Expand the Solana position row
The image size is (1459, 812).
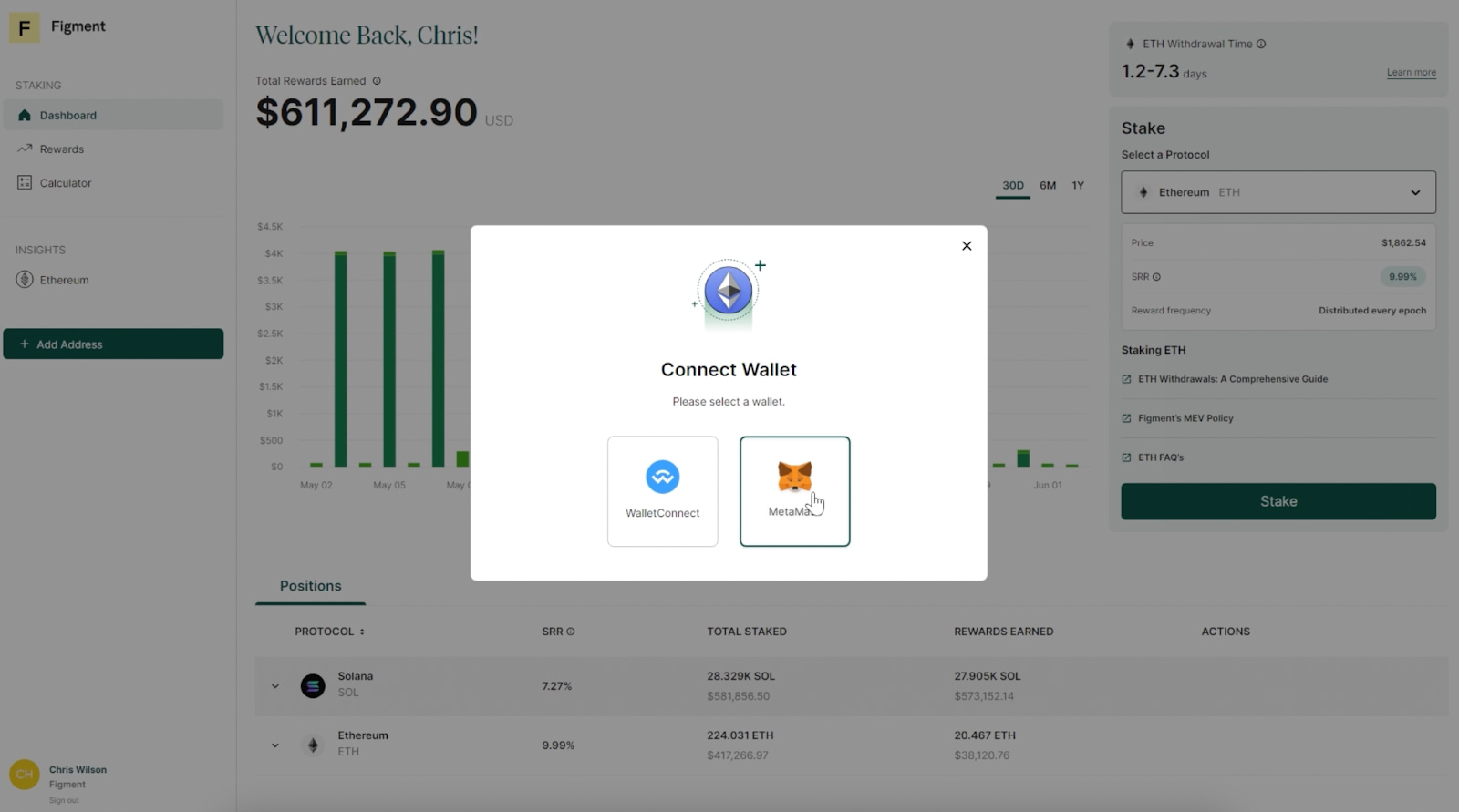(275, 686)
